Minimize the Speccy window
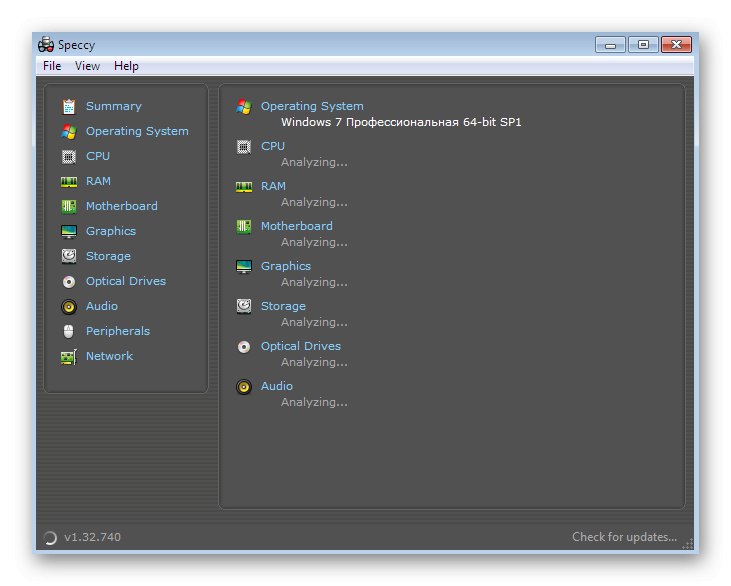Image resolution: width=731 pixels, height=586 pixels. (x=610, y=45)
